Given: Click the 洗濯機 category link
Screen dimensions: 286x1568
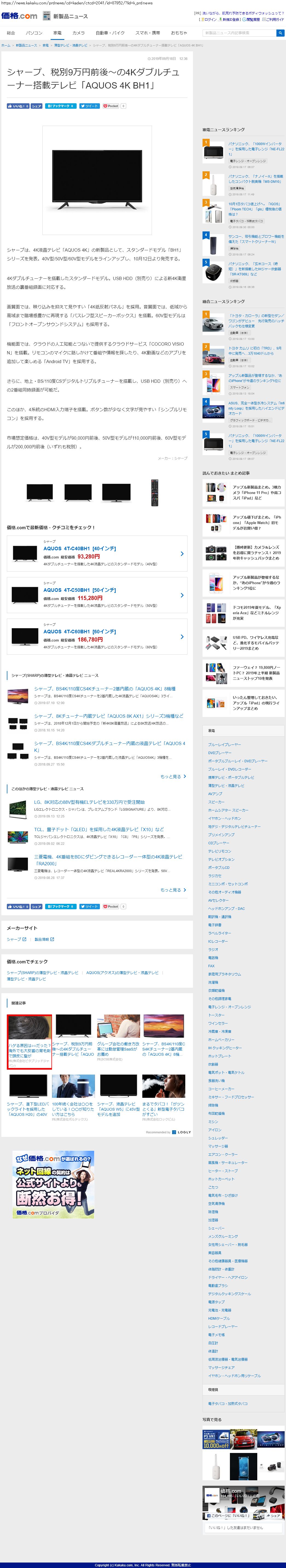Looking at the screenshot, I should pyautogui.click(x=213, y=982).
